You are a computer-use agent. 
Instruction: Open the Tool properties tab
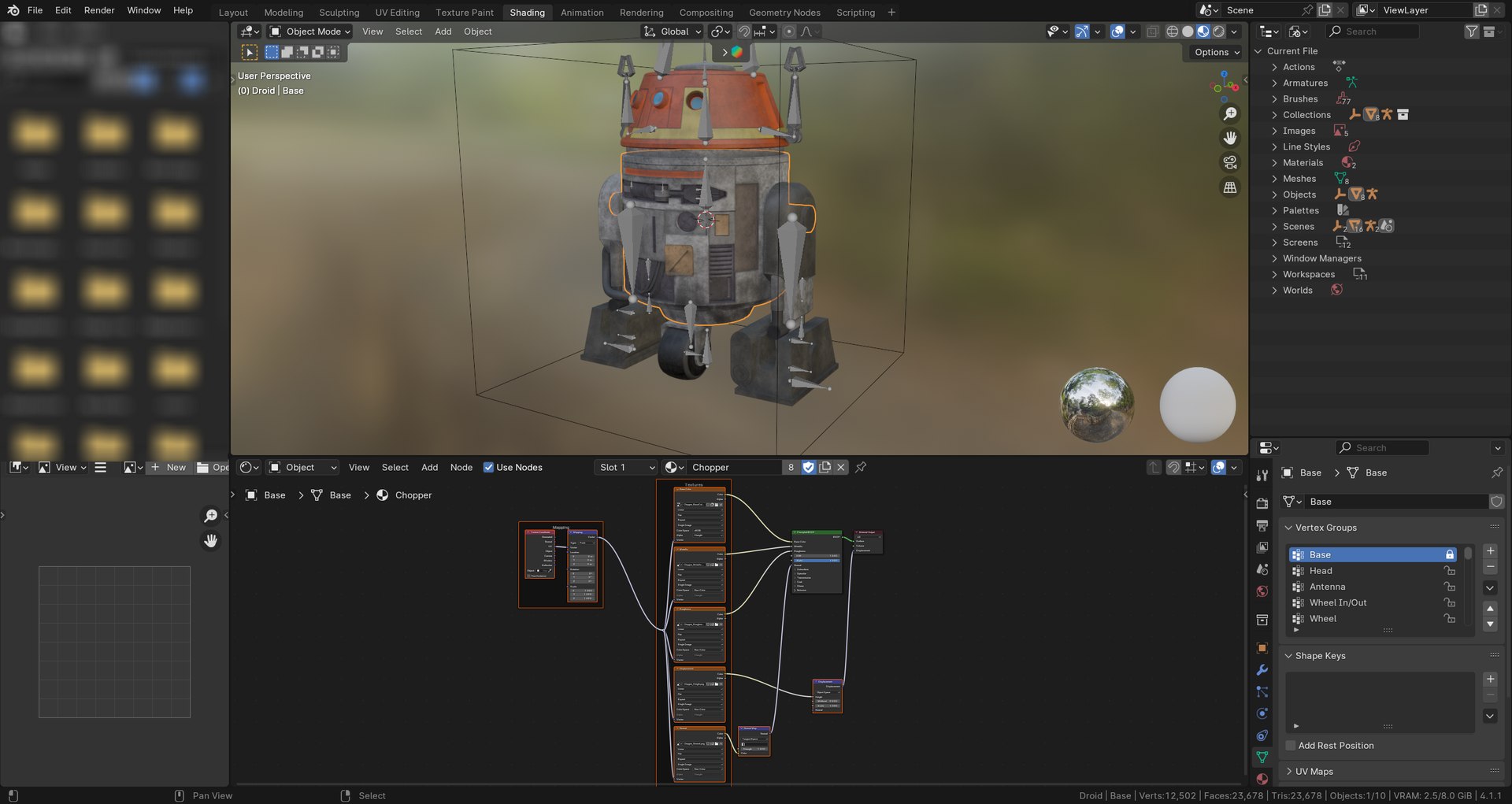(1262, 476)
